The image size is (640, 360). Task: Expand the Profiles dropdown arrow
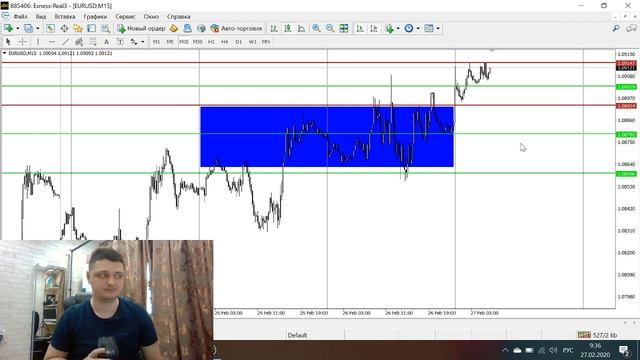tap(38, 29)
